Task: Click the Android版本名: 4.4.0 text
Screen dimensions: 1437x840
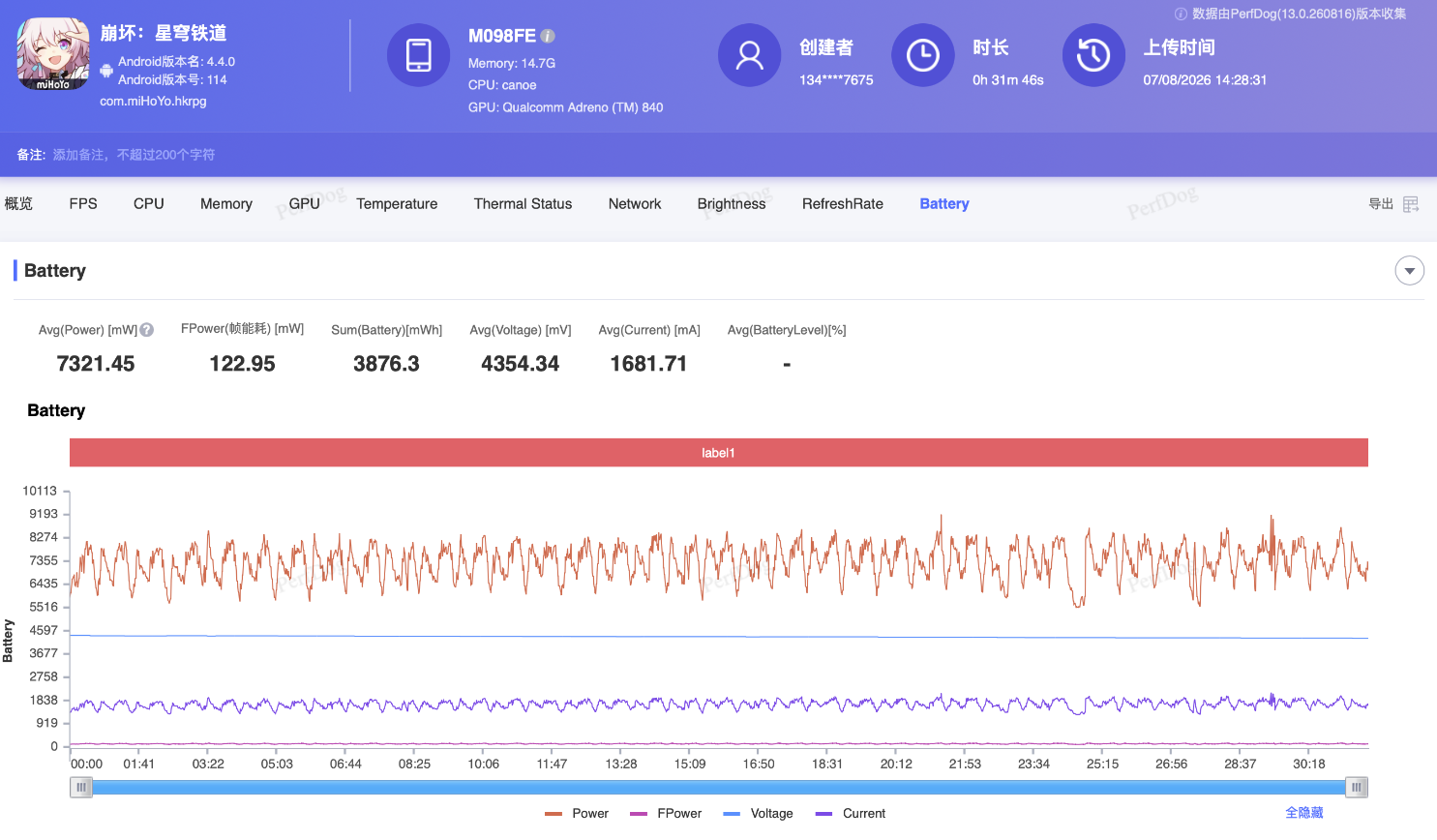Action: (176, 62)
